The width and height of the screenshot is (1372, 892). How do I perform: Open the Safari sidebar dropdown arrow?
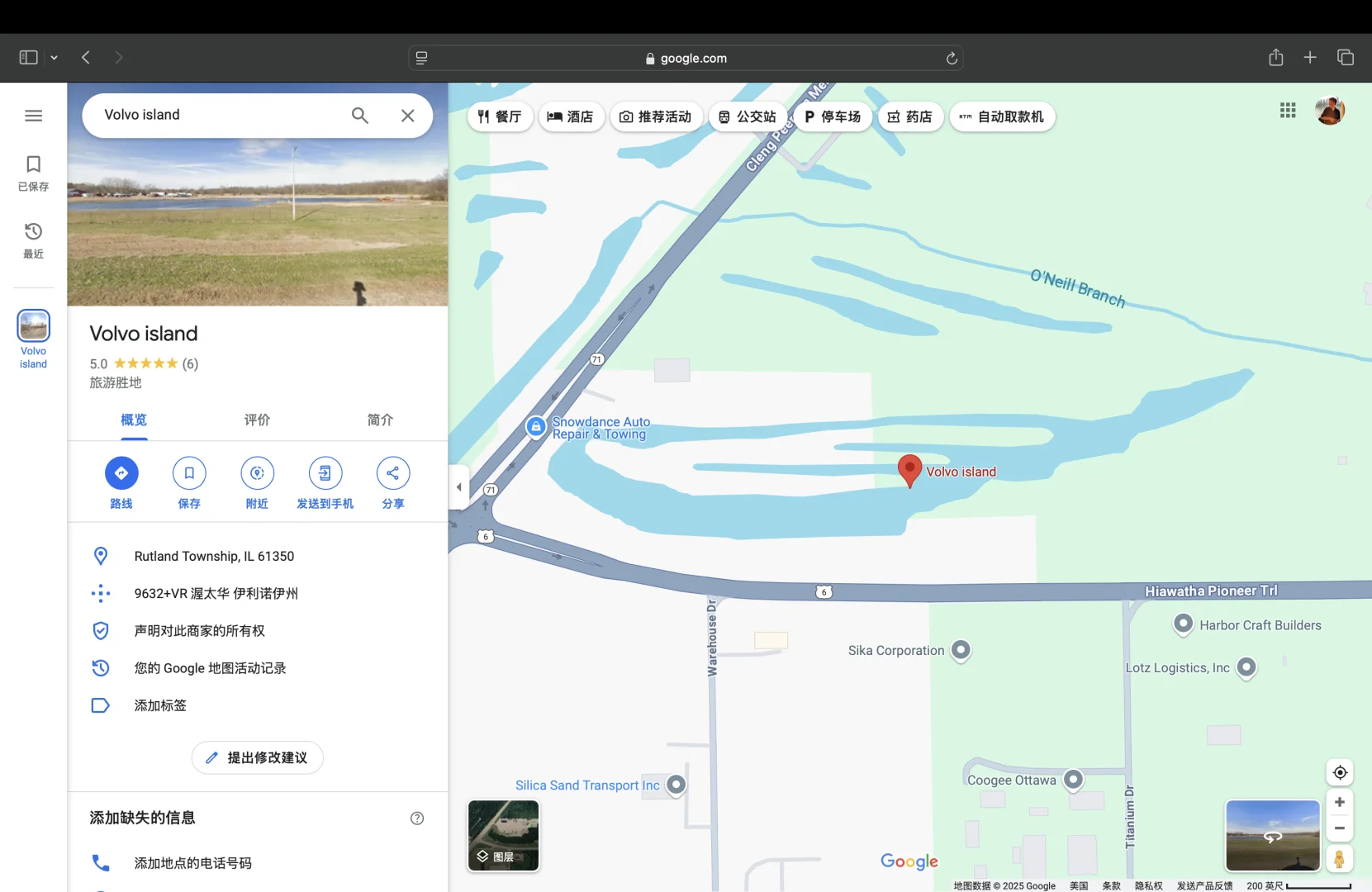(x=54, y=57)
